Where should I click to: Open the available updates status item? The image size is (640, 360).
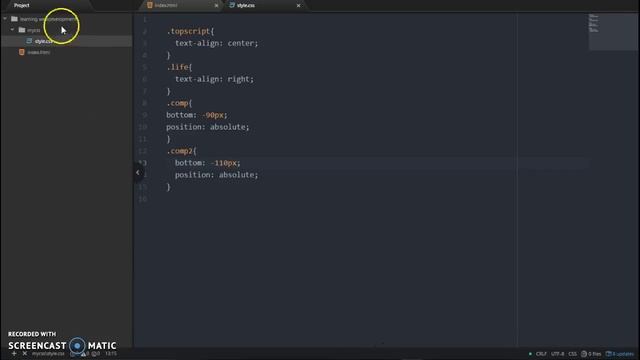click(620, 354)
